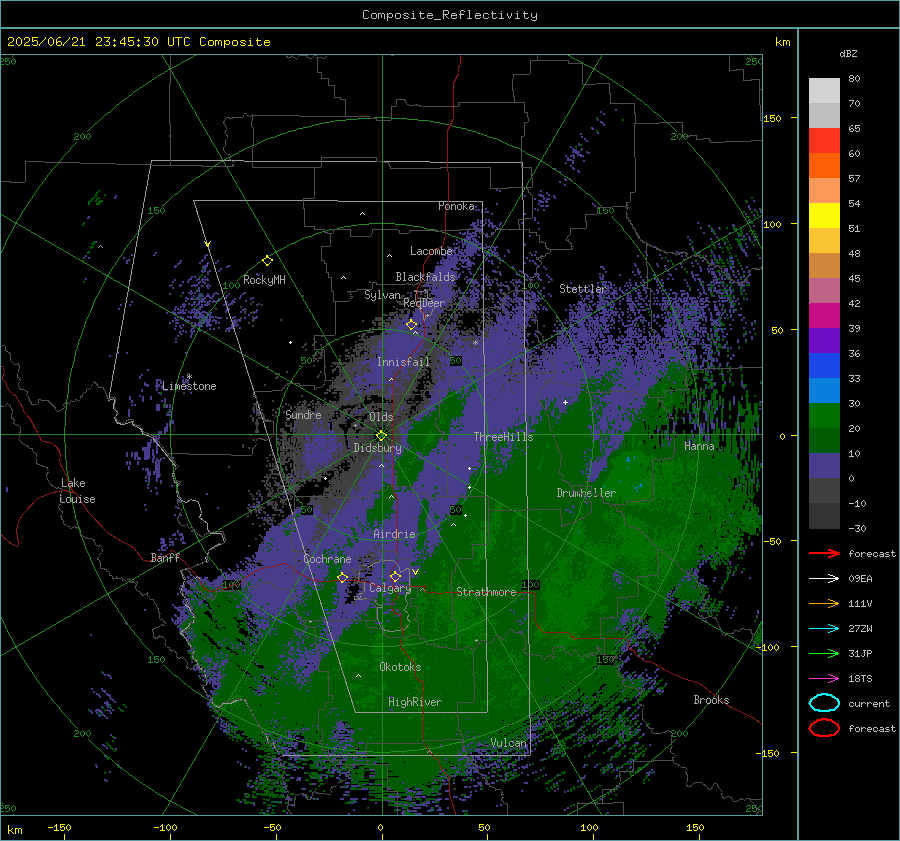Pick the magenta legend color swatch
This screenshot has width=900, height=841.
pos(824,316)
